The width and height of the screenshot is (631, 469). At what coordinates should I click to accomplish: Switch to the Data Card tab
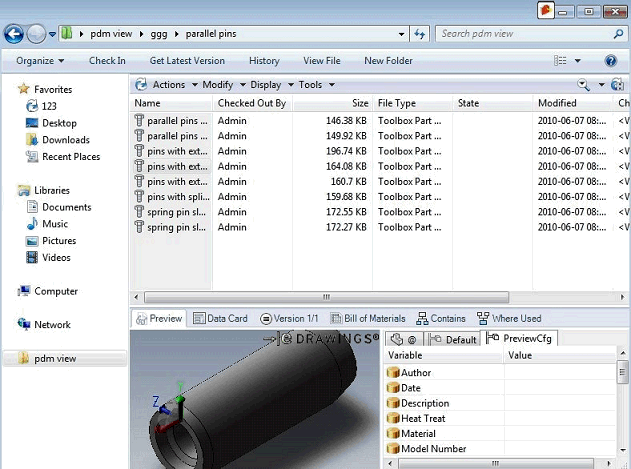tap(220, 319)
